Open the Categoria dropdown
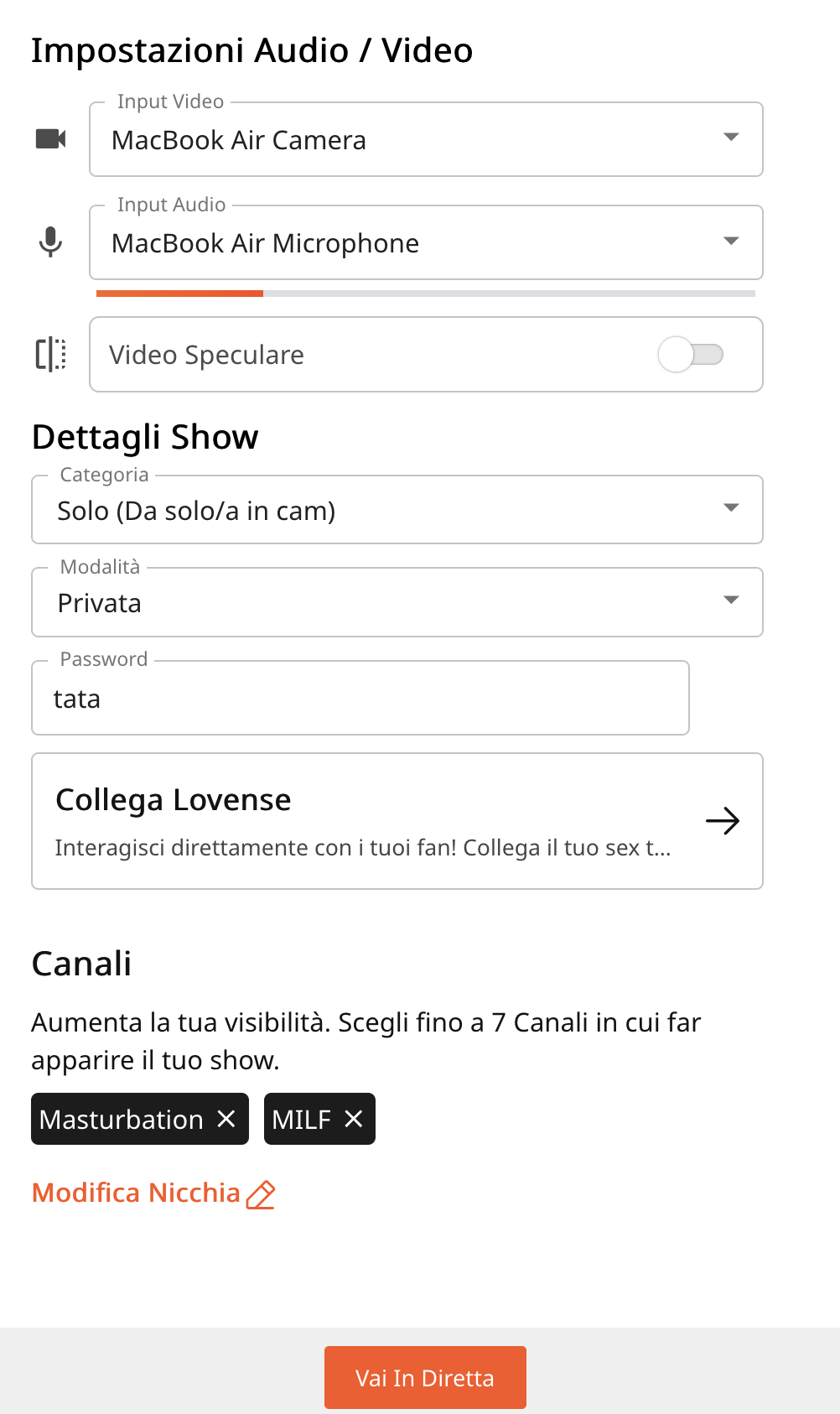The image size is (840, 1414). (x=397, y=510)
